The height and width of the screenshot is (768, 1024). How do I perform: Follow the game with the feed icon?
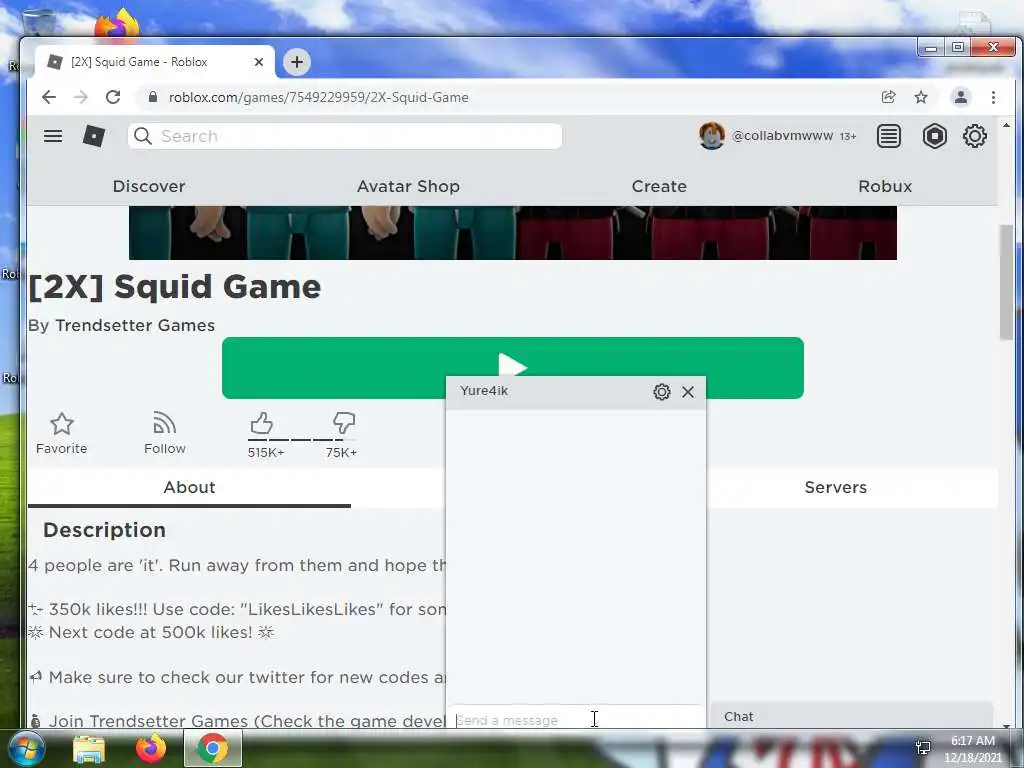pyautogui.click(x=165, y=423)
